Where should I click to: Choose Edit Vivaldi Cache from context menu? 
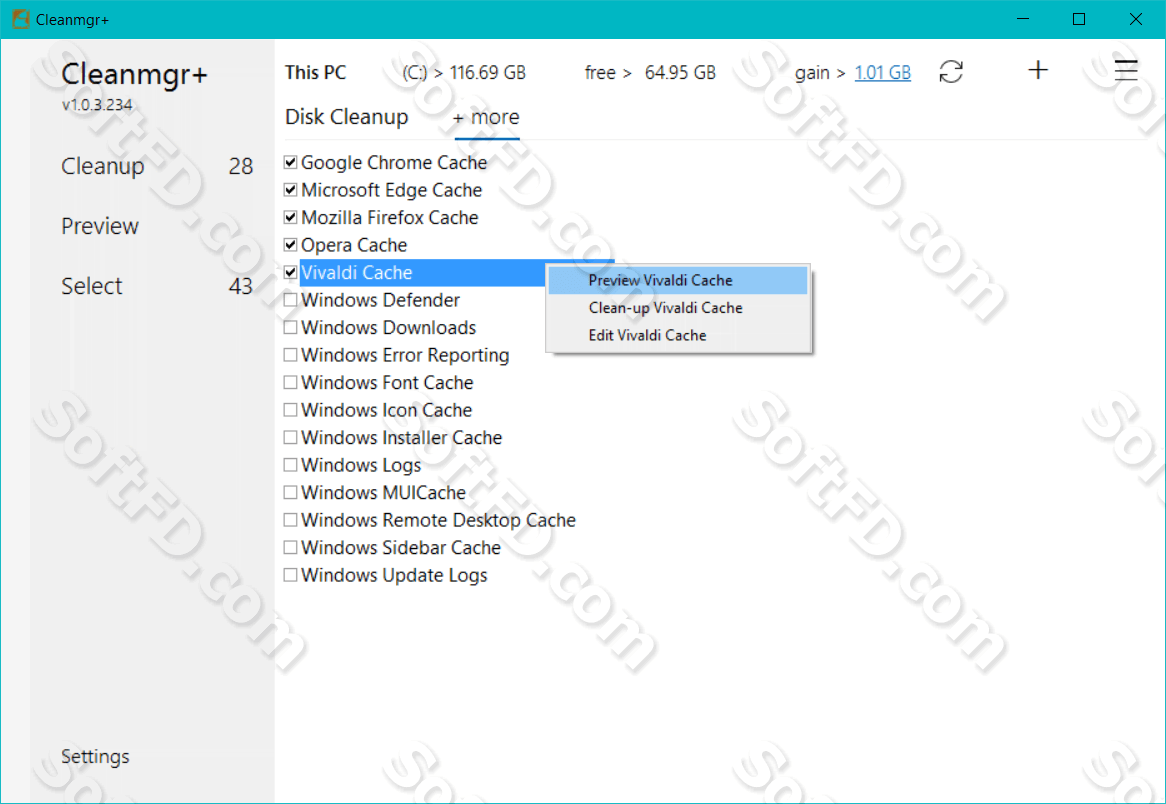677,335
